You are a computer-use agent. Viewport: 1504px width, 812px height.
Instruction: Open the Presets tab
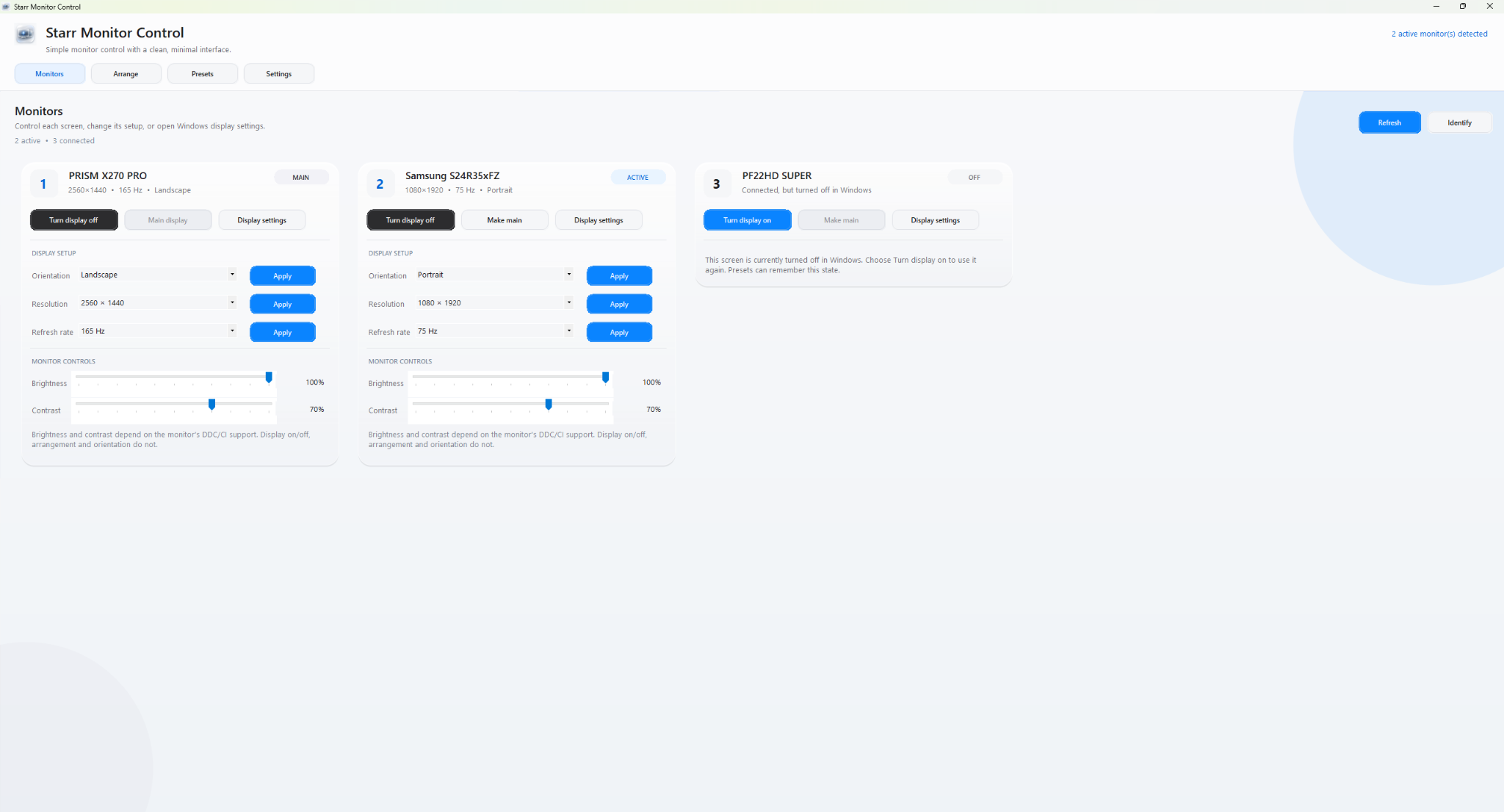click(x=202, y=73)
